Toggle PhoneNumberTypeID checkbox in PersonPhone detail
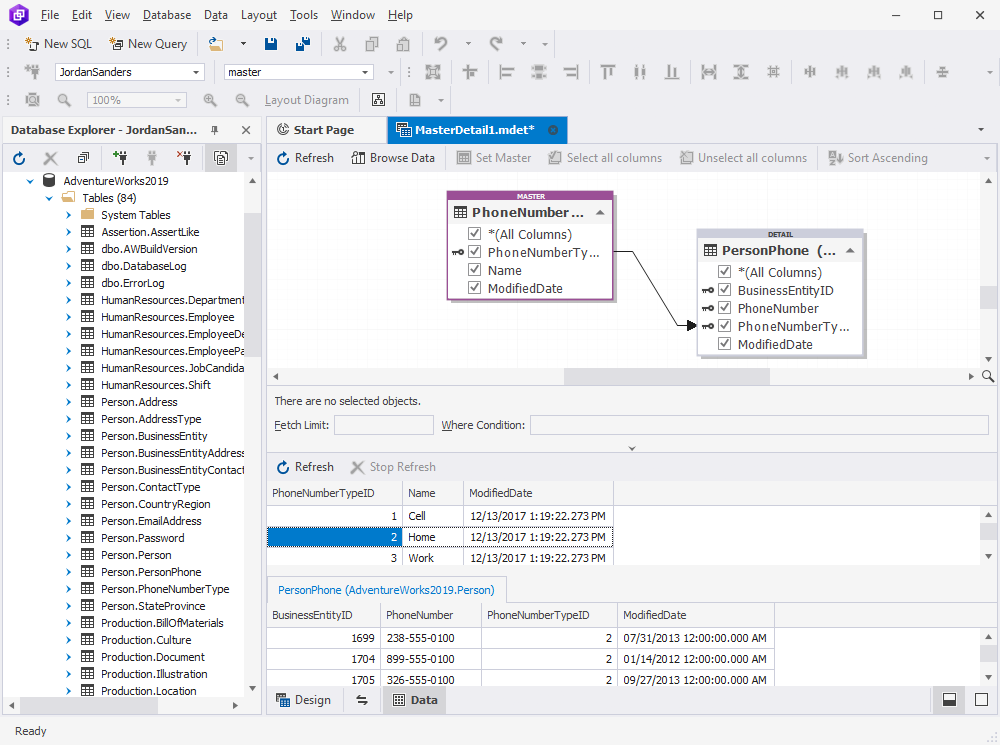Viewport: 1000px width, 745px height. [x=724, y=325]
